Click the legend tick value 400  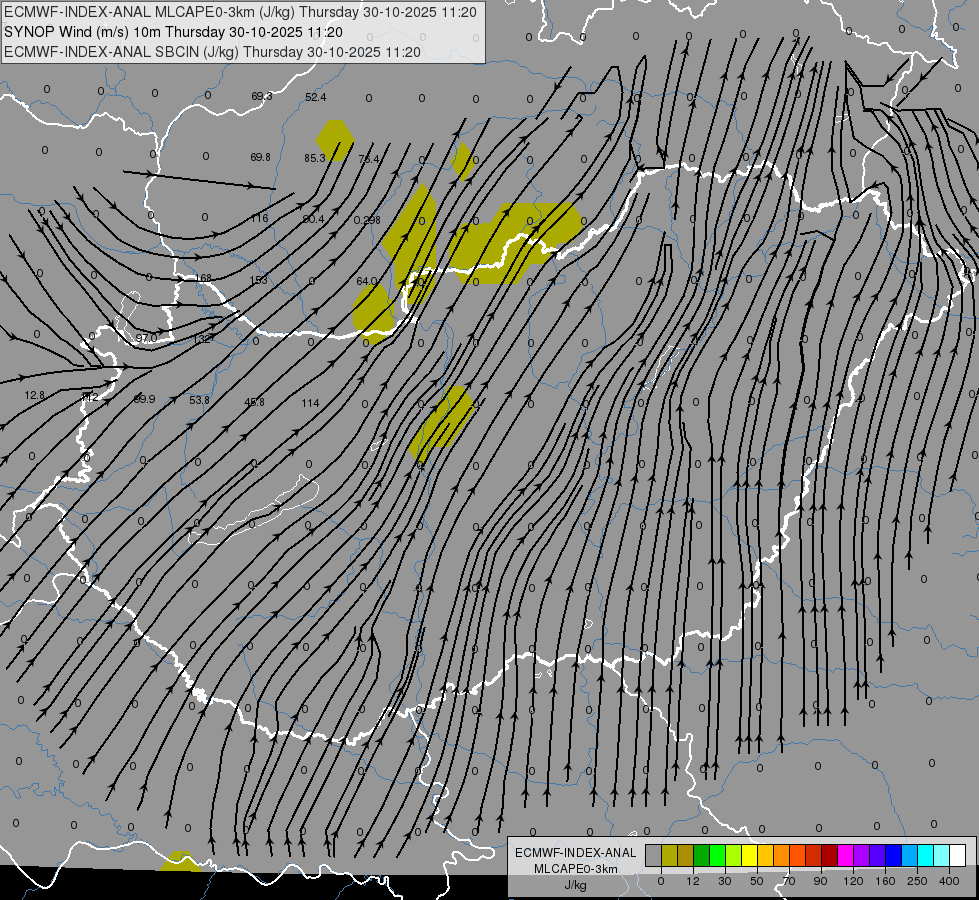(949, 881)
